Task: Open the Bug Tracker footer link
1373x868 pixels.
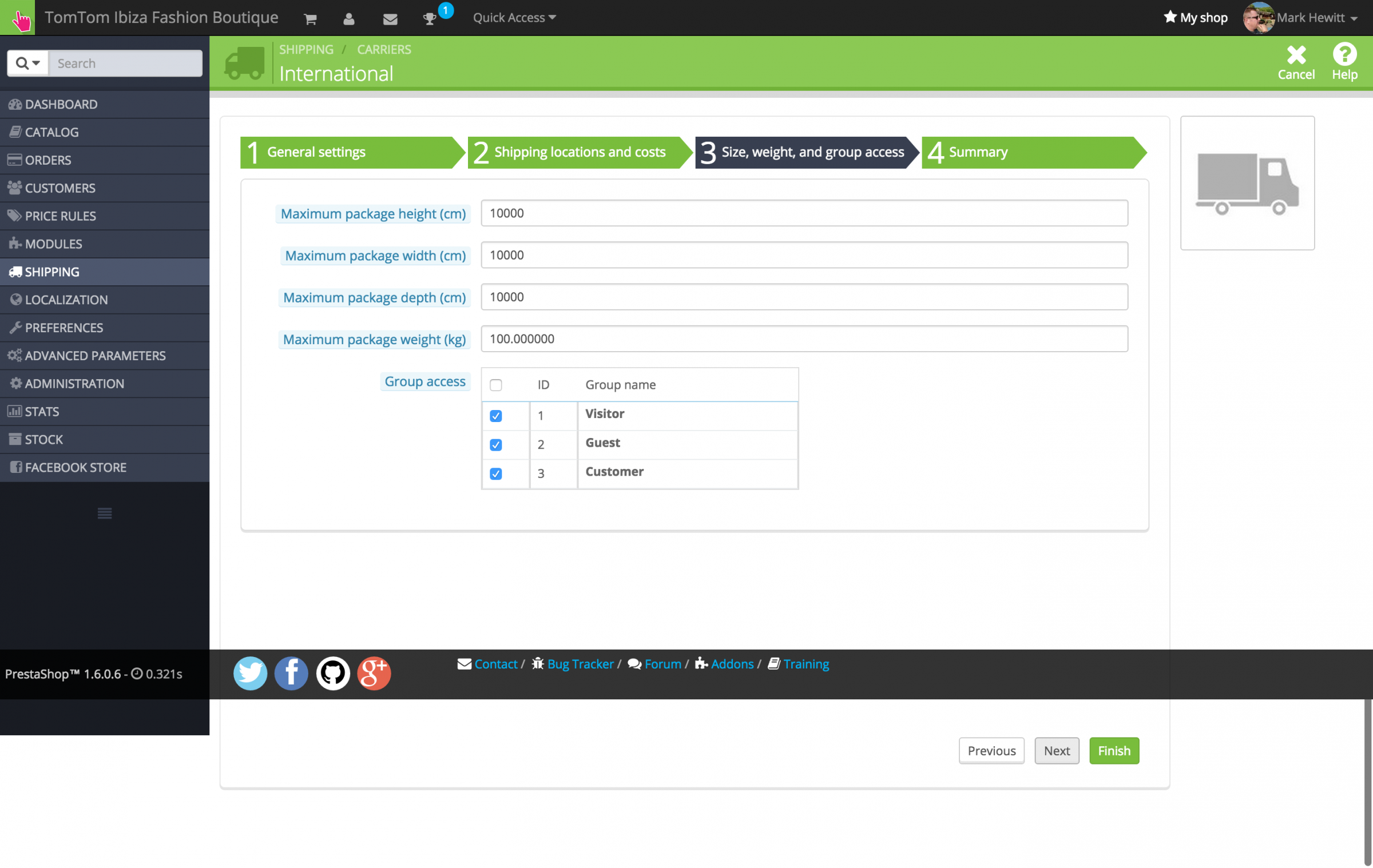Action: 580,664
